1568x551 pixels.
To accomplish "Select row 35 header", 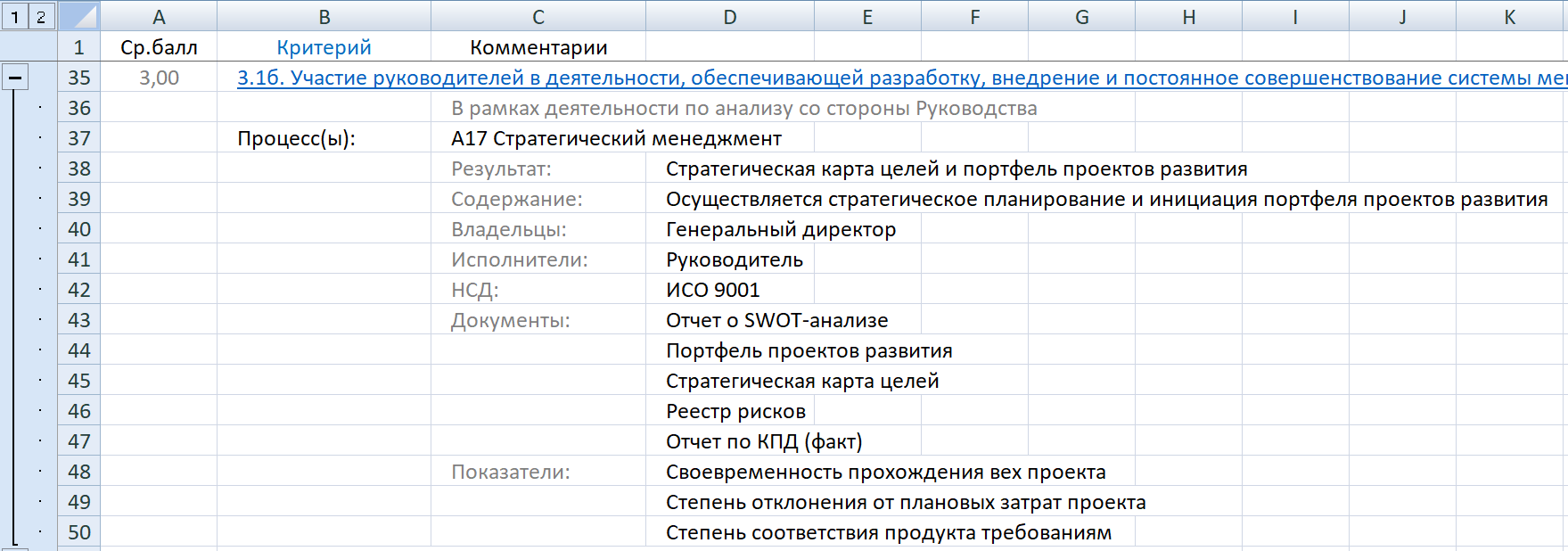I will tap(78, 78).
